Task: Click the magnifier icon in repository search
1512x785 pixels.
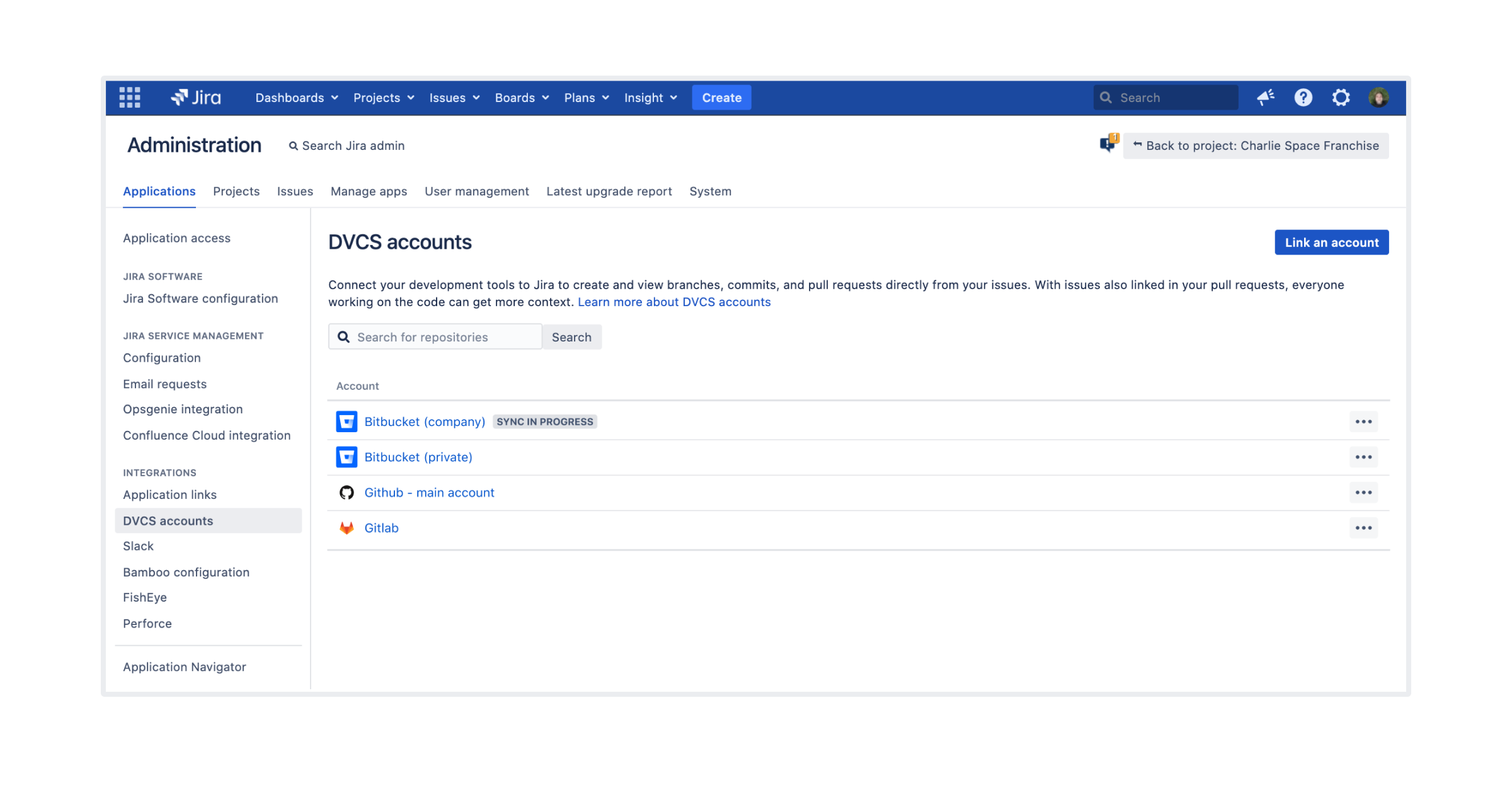Action: (343, 337)
